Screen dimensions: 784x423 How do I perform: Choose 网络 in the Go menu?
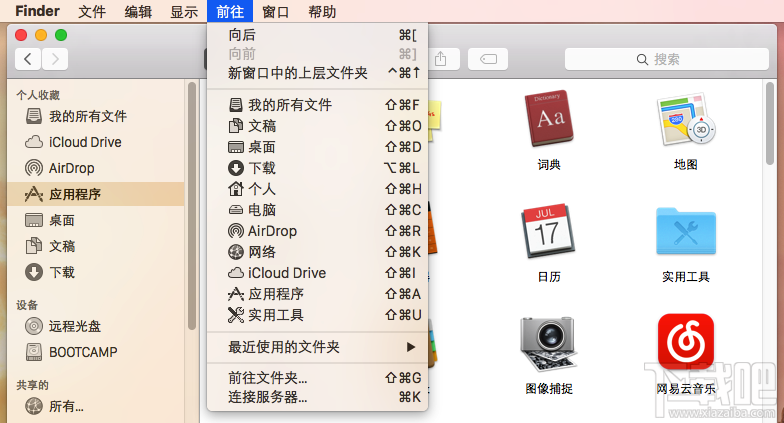318,252
